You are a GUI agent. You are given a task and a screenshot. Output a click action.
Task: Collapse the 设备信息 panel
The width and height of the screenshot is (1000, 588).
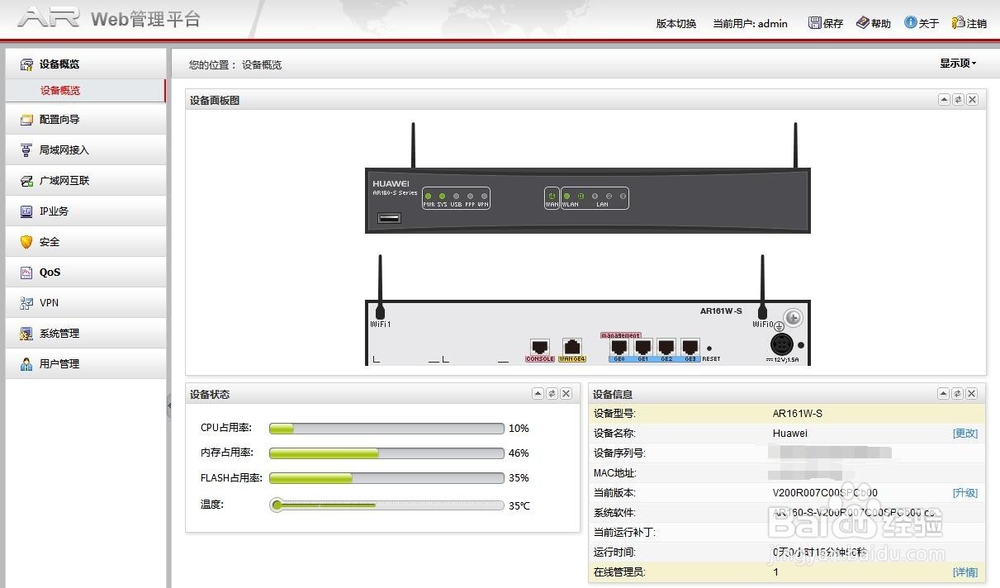(x=943, y=393)
